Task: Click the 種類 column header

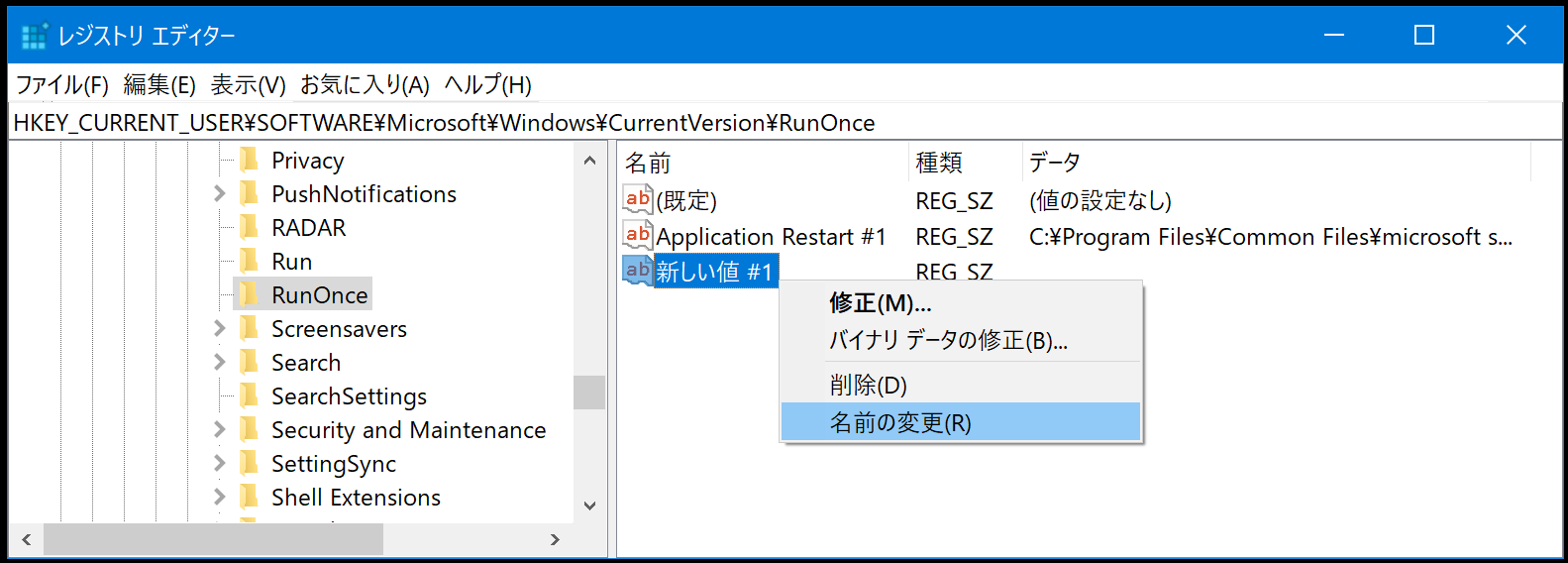Action: tap(965, 163)
